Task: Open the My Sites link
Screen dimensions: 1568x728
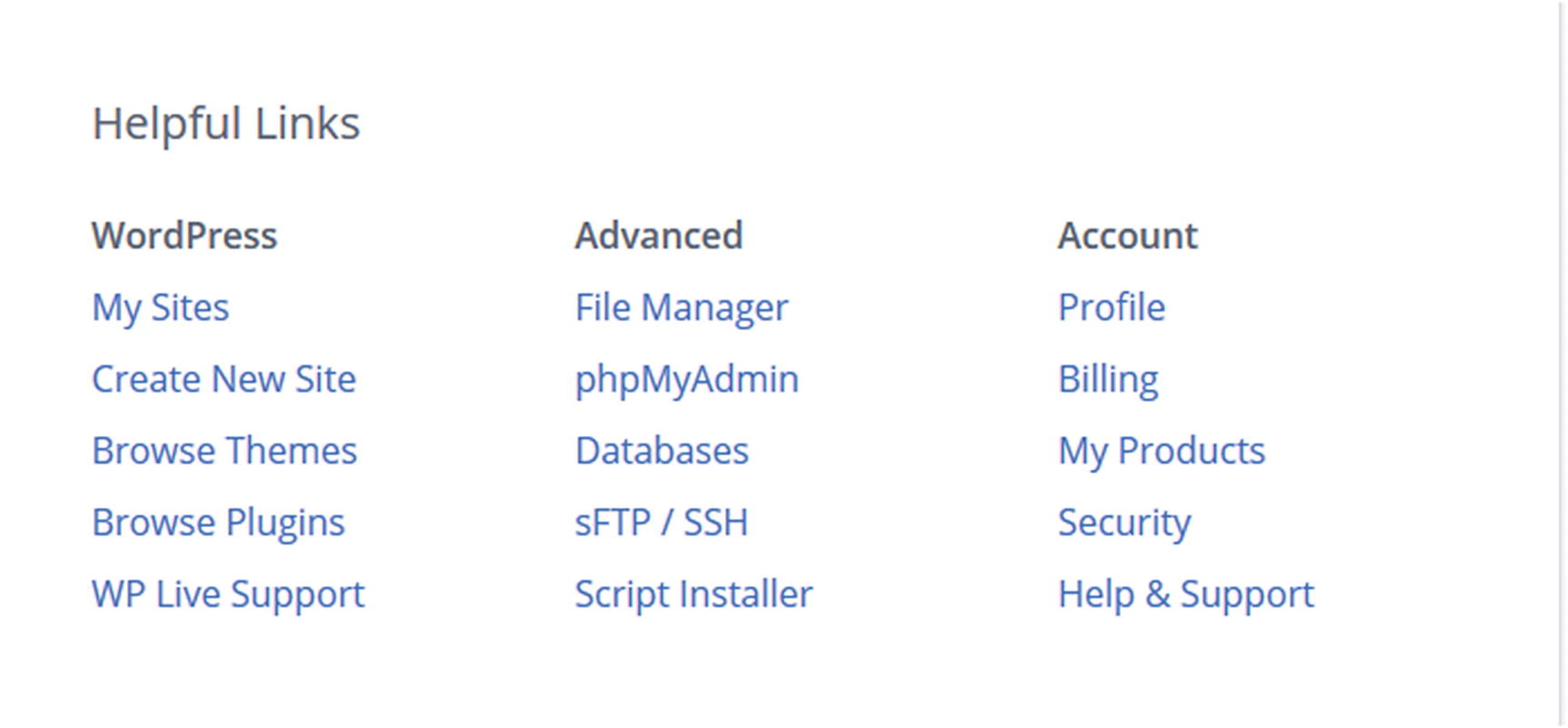Action: click(160, 308)
